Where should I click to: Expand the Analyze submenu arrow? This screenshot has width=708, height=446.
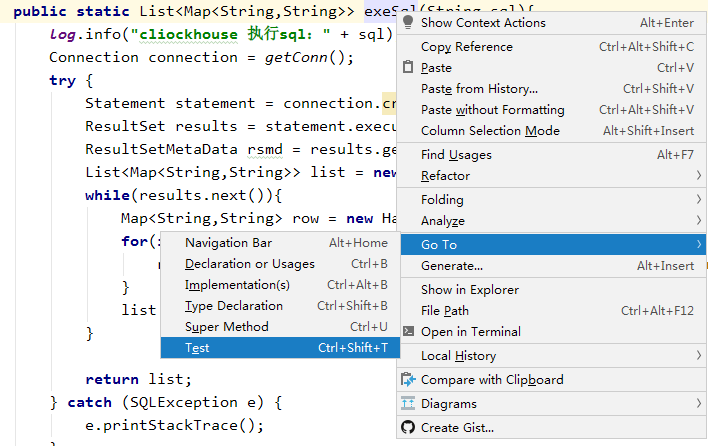point(698,221)
